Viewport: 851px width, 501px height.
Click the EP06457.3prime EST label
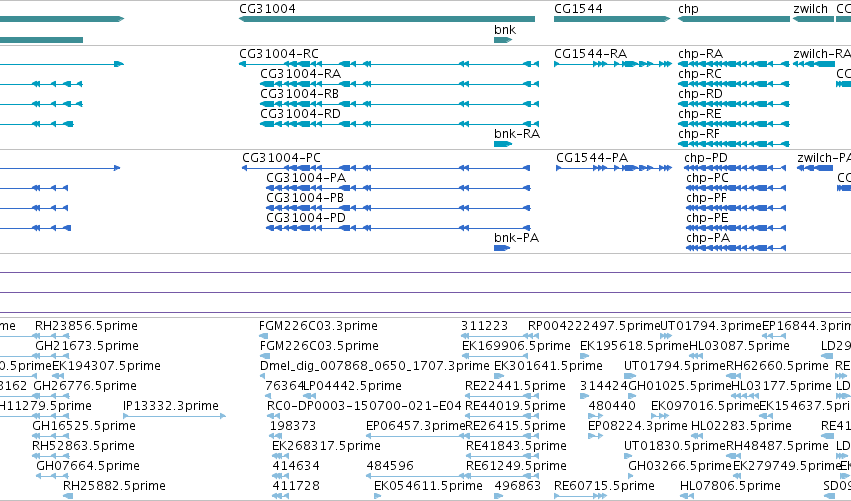click(x=416, y=427)
